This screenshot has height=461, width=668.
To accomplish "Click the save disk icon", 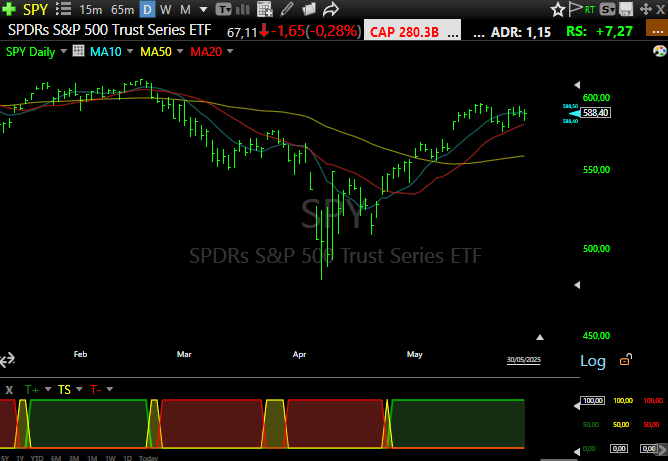I will [x=626, y=9].
